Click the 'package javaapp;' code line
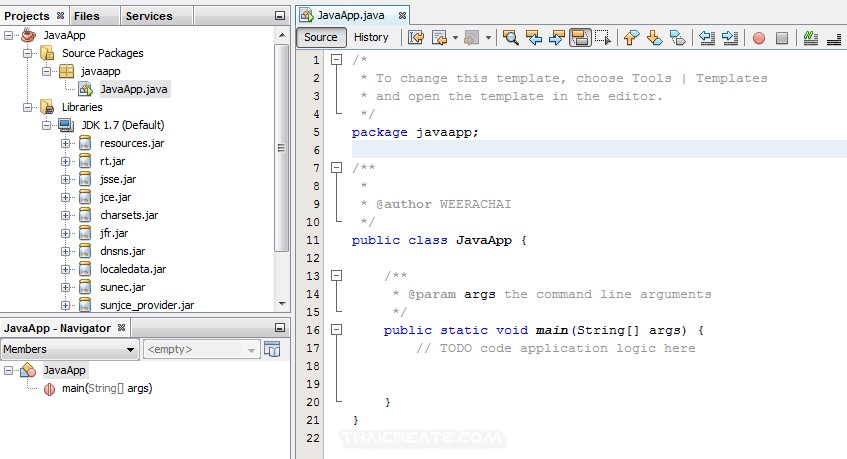847x459 pixels. [415, 132]
